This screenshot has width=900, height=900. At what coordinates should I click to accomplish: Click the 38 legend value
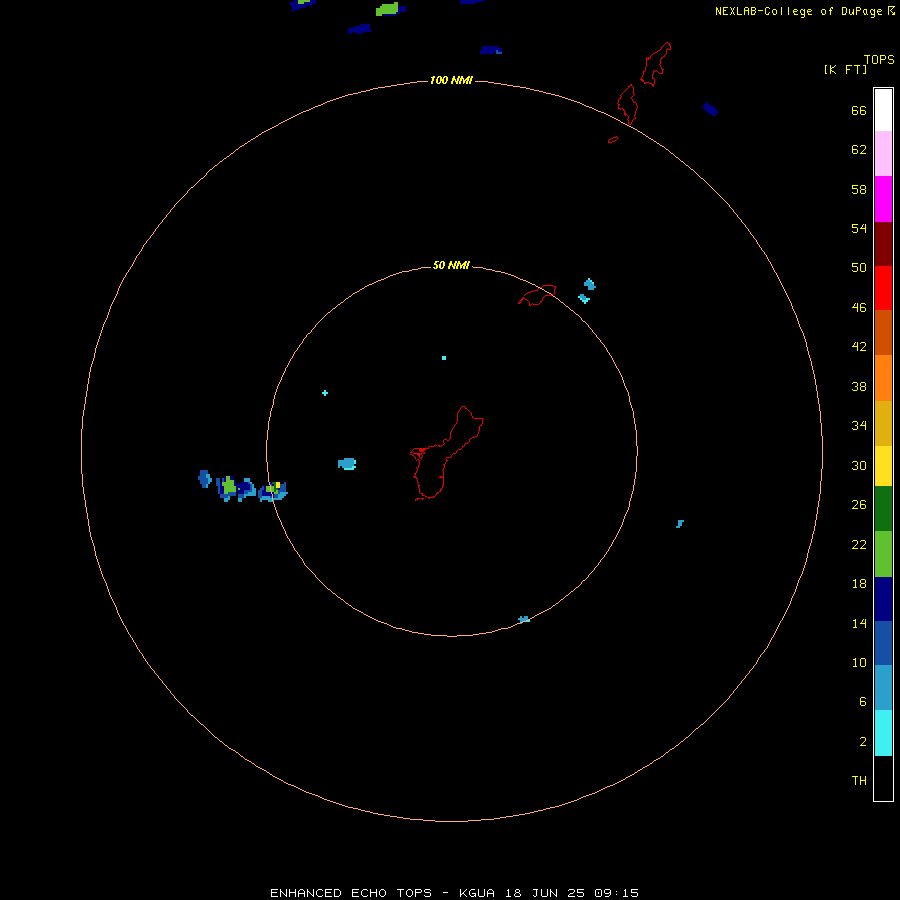pyautogui.click(x=859, y=386)
